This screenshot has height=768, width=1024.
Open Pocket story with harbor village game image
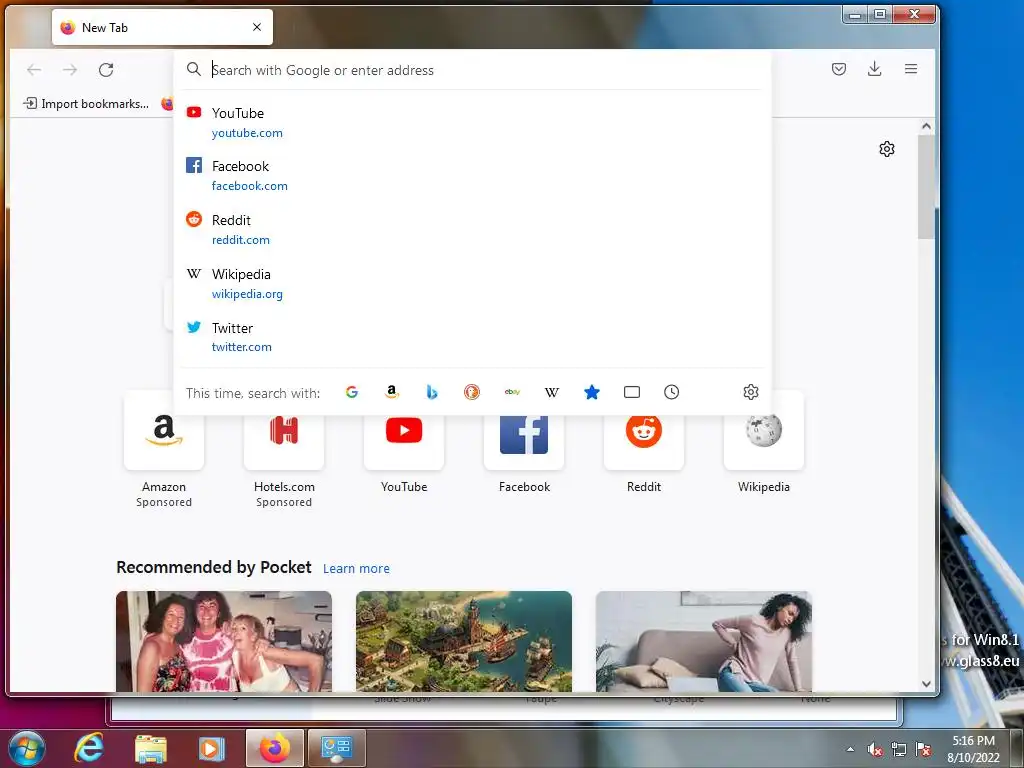coord(464,641)
